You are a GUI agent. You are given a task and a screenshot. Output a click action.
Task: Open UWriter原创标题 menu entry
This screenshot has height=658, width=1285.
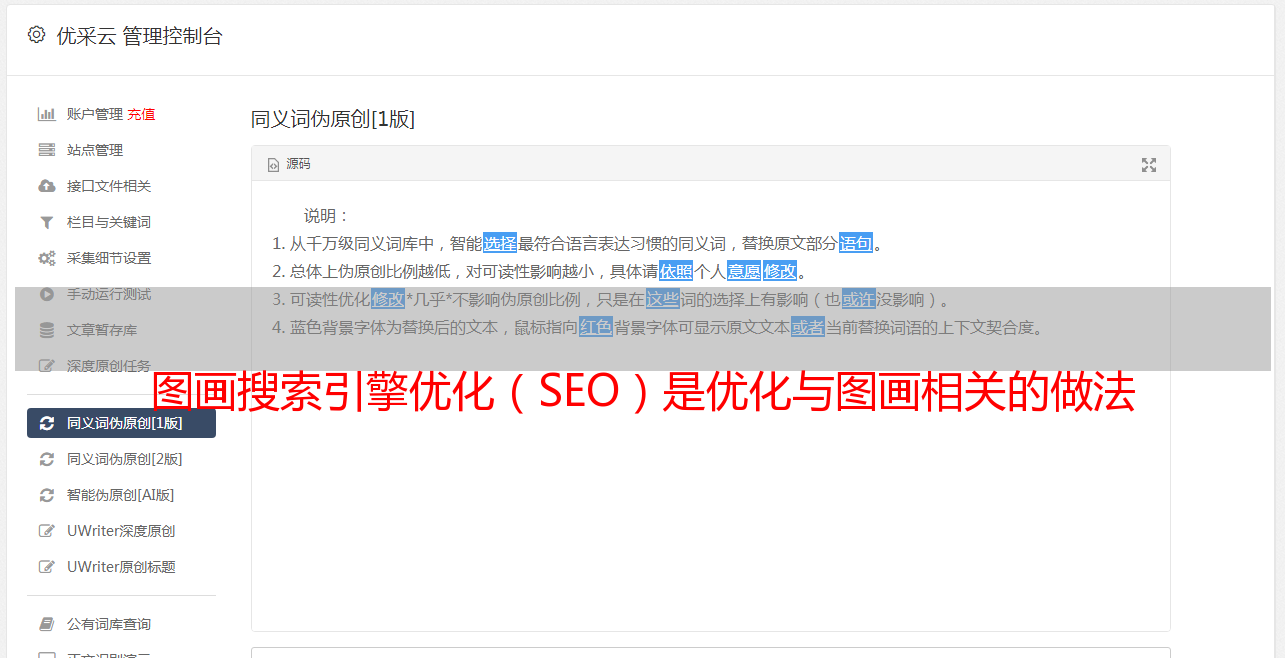pos(121,567)
